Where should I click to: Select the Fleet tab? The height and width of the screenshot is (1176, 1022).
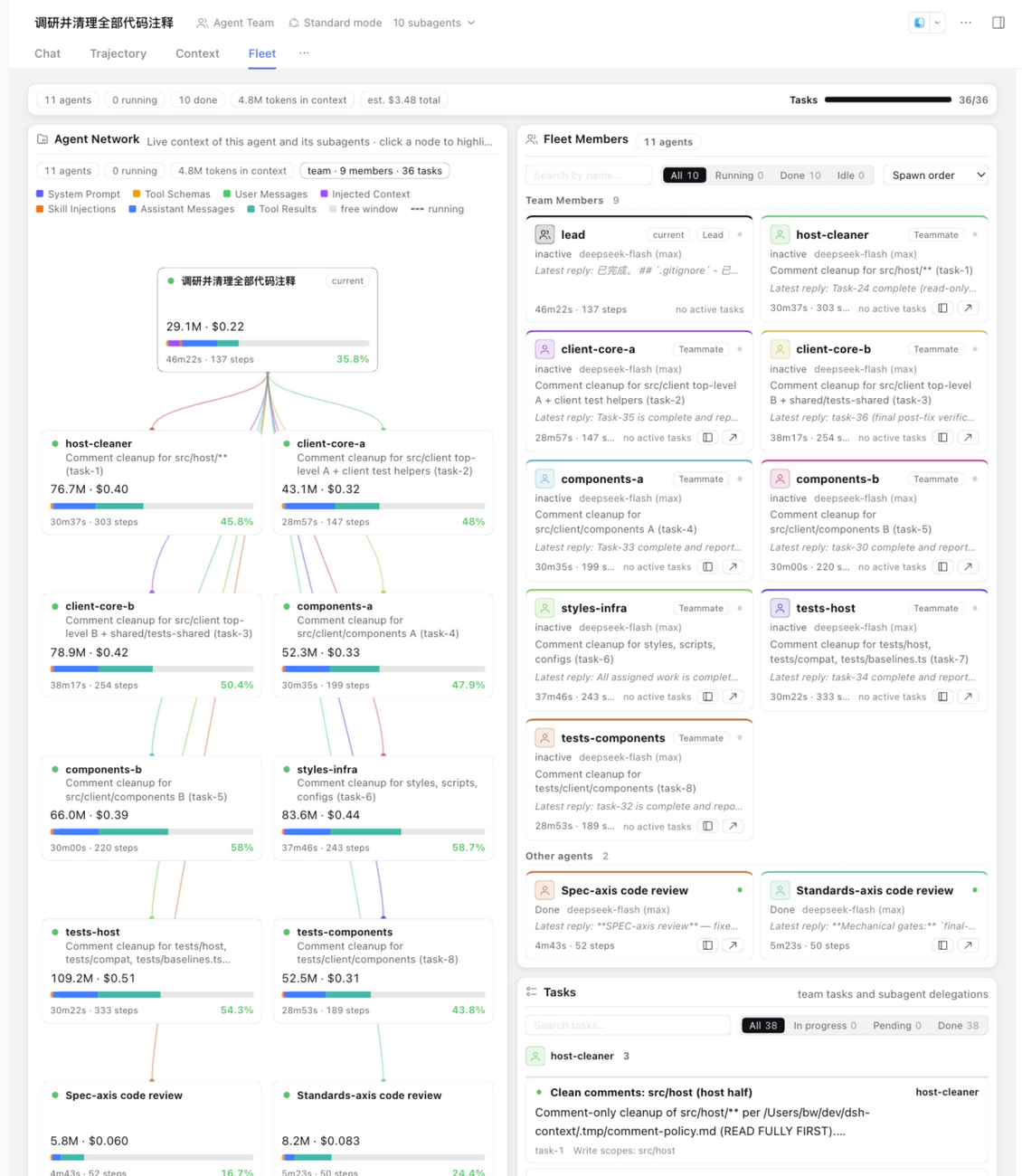[262, 53]
